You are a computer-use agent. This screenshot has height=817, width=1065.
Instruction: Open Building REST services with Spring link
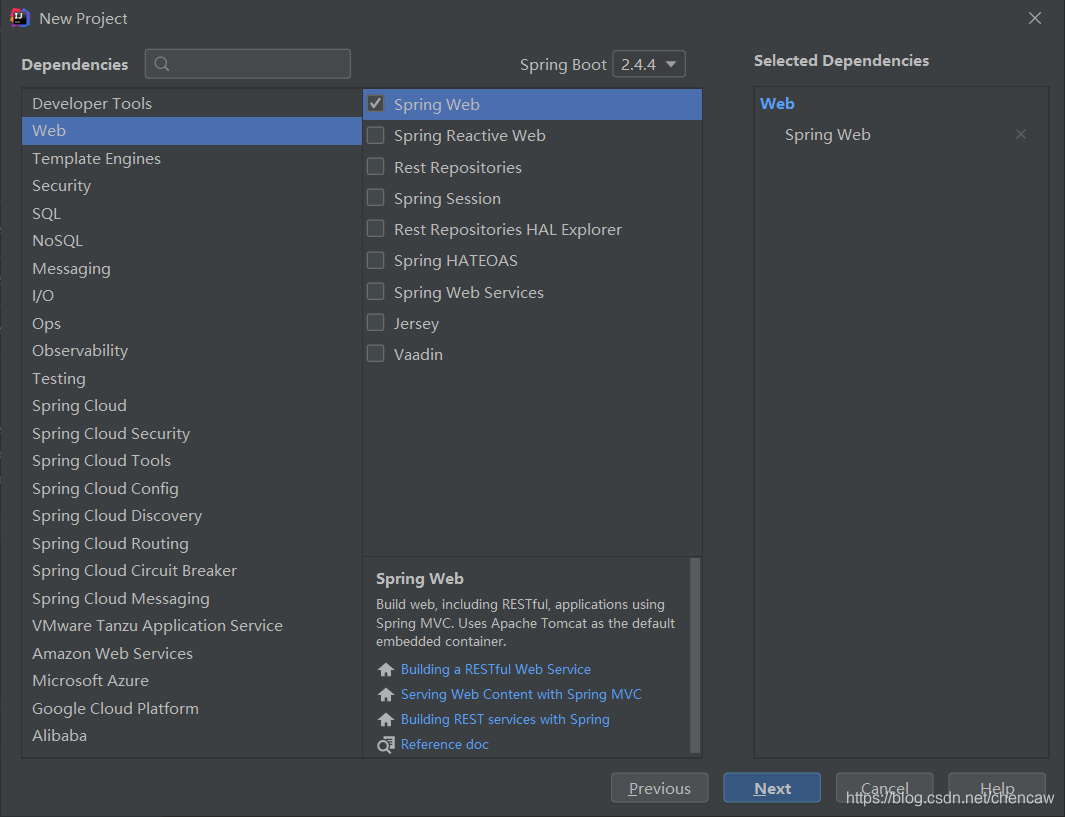point(505,719)
